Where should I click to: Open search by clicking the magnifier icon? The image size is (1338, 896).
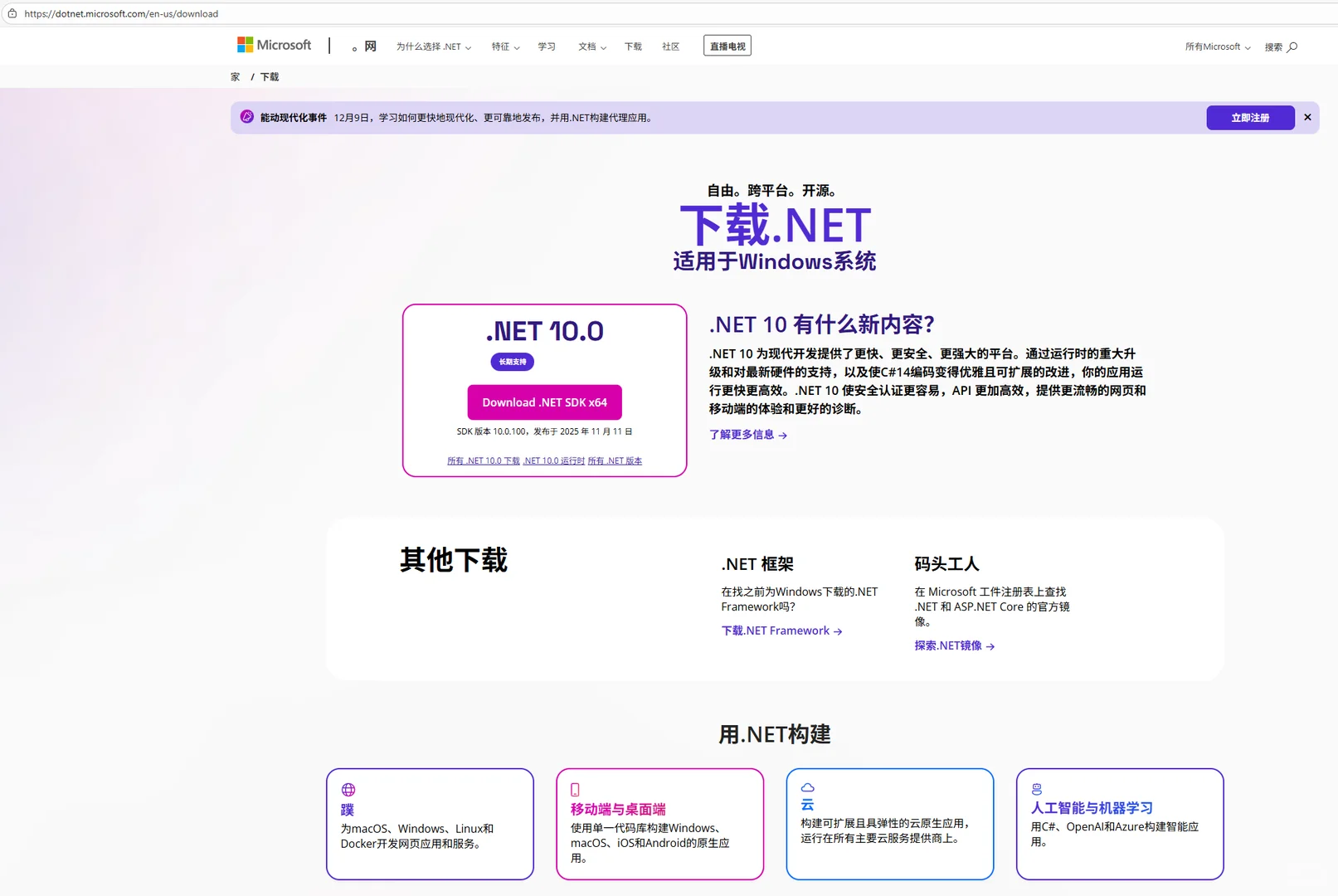tap(1292, 46)
